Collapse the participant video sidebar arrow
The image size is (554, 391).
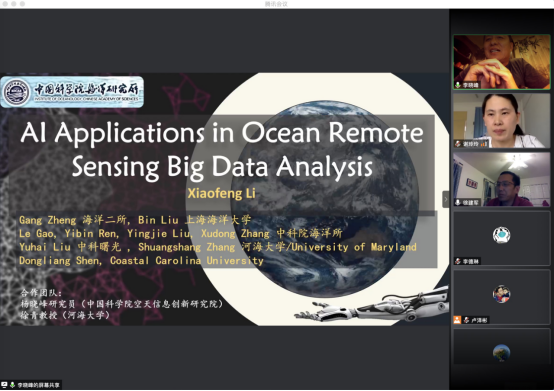tap(446, 199)
